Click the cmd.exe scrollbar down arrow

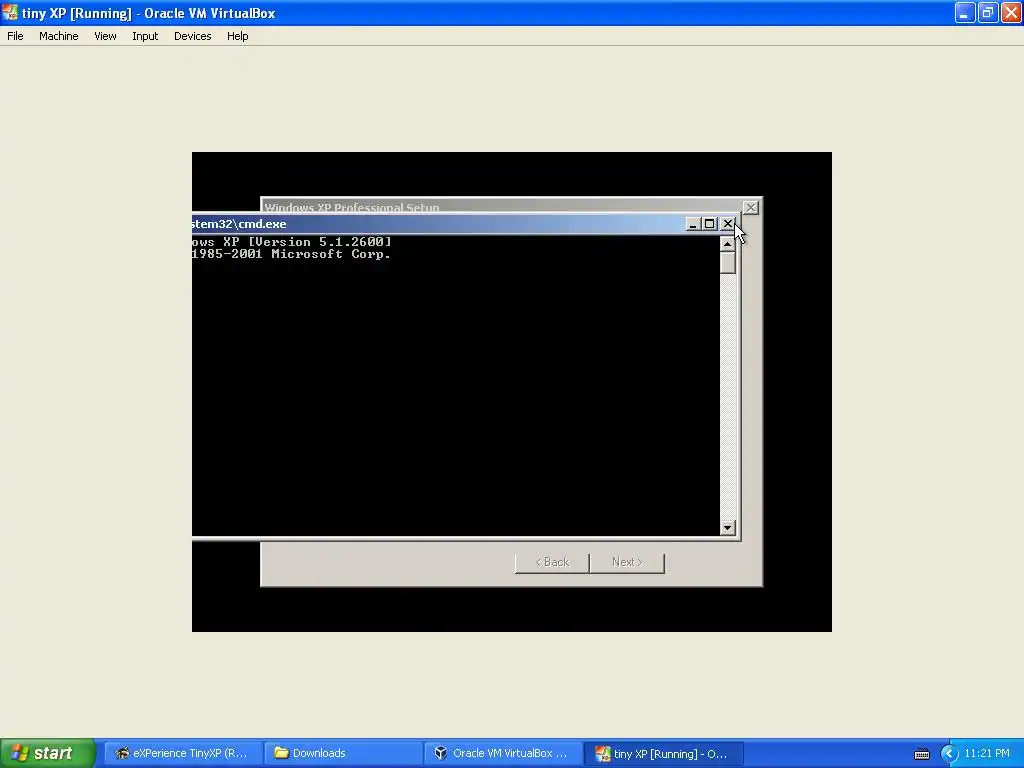coord(728,528)
